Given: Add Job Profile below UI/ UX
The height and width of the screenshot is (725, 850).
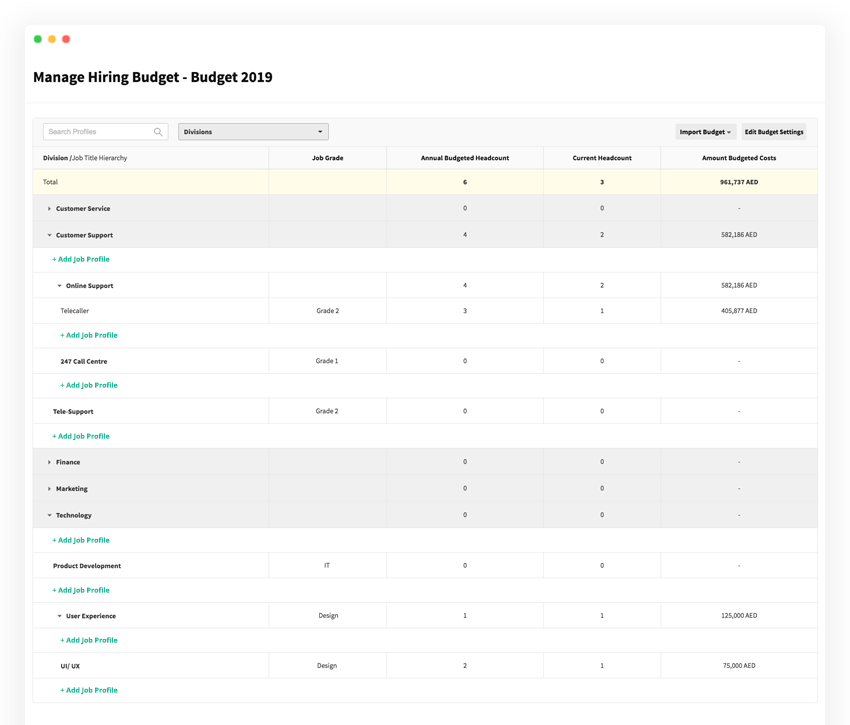Looking at the screenshot, I should pyautogui.click(x=89, y=690).
